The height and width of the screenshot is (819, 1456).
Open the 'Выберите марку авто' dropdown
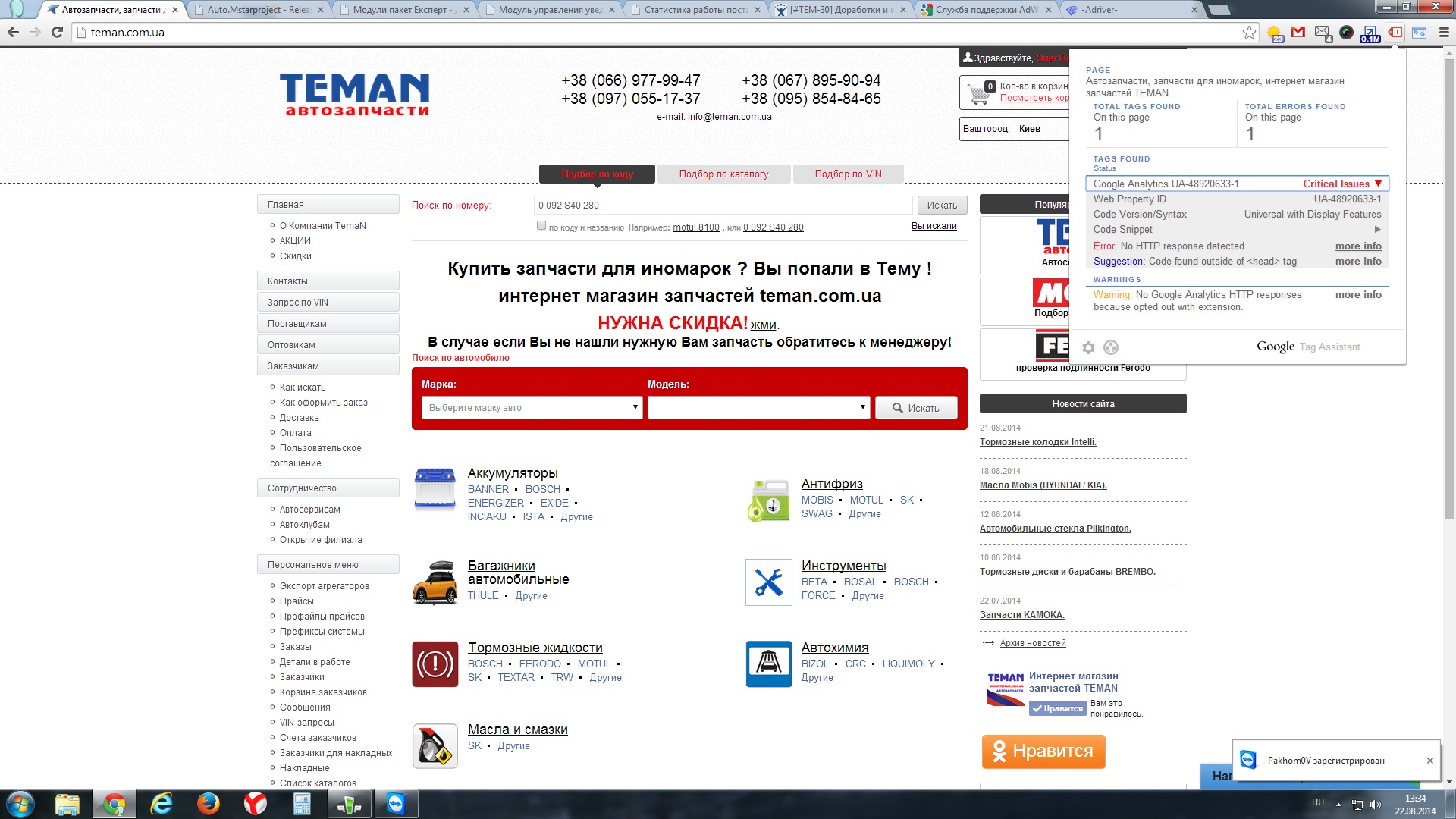532,408
